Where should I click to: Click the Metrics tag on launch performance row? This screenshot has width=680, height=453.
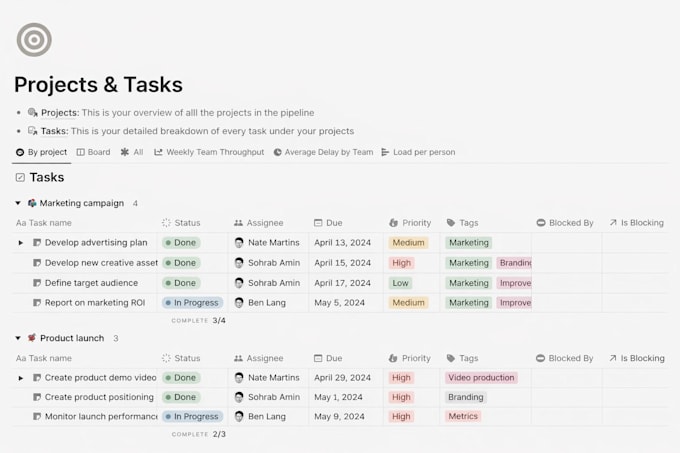click(x=463, y=417)
